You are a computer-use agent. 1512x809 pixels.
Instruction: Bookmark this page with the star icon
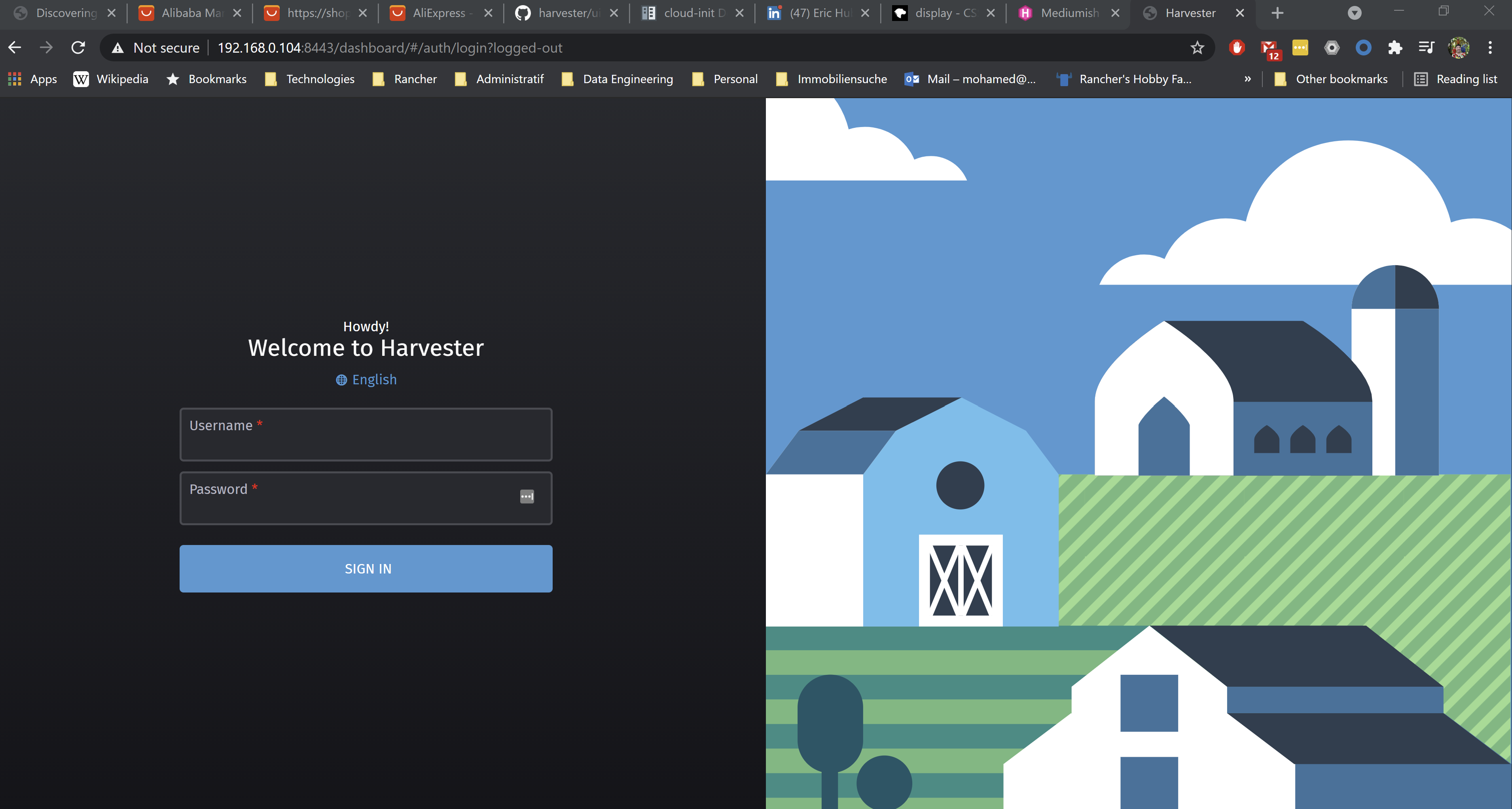1197,47
